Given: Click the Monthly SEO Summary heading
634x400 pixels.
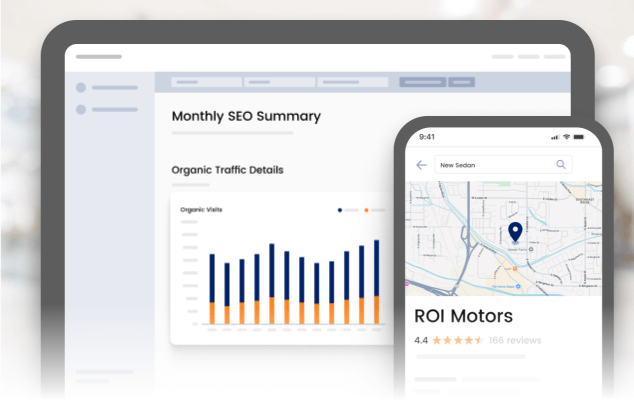Looking at the screenshot, I should pyautogui.click(x=246, y=116).
